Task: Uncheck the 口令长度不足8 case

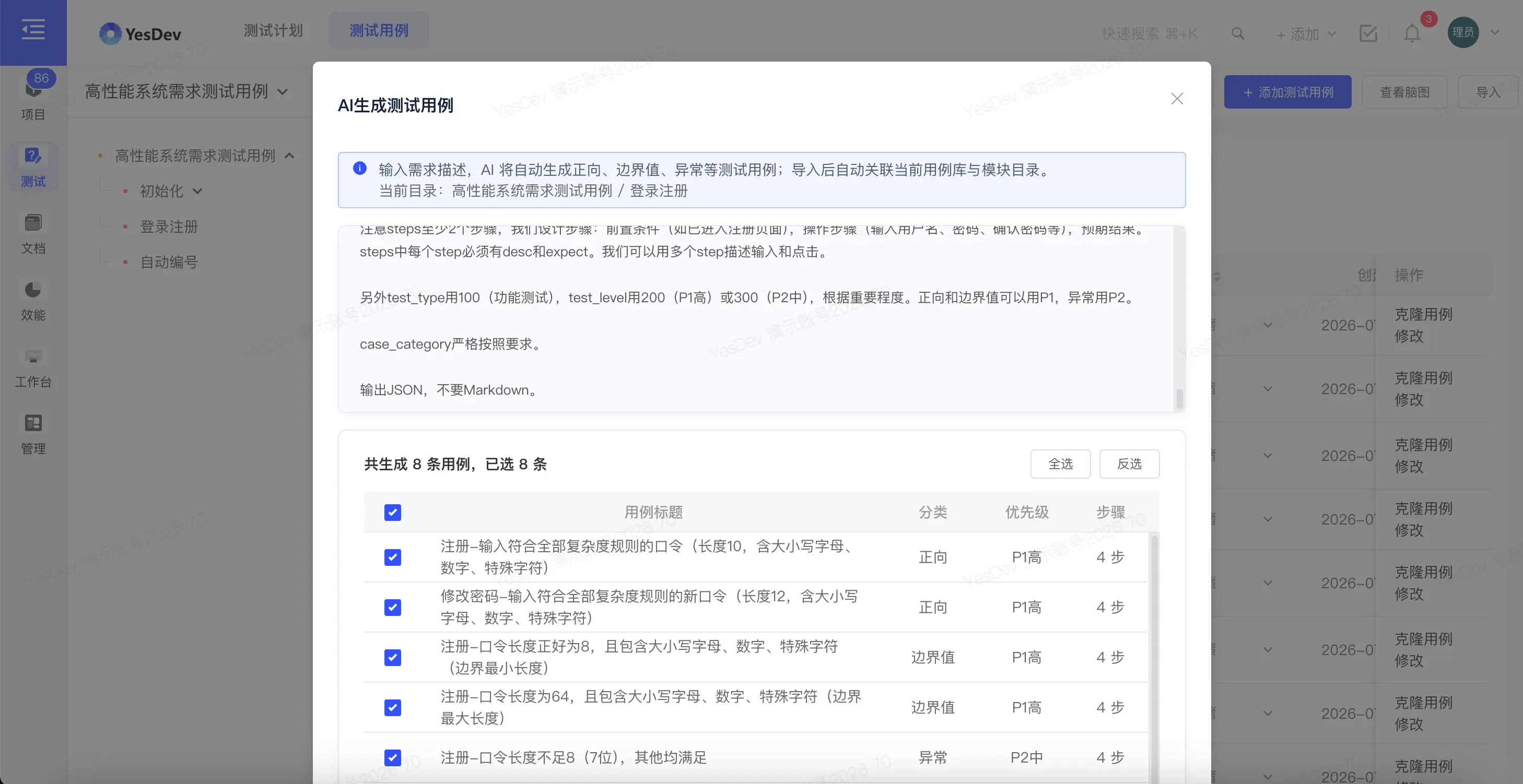Action: click(393, 757)
